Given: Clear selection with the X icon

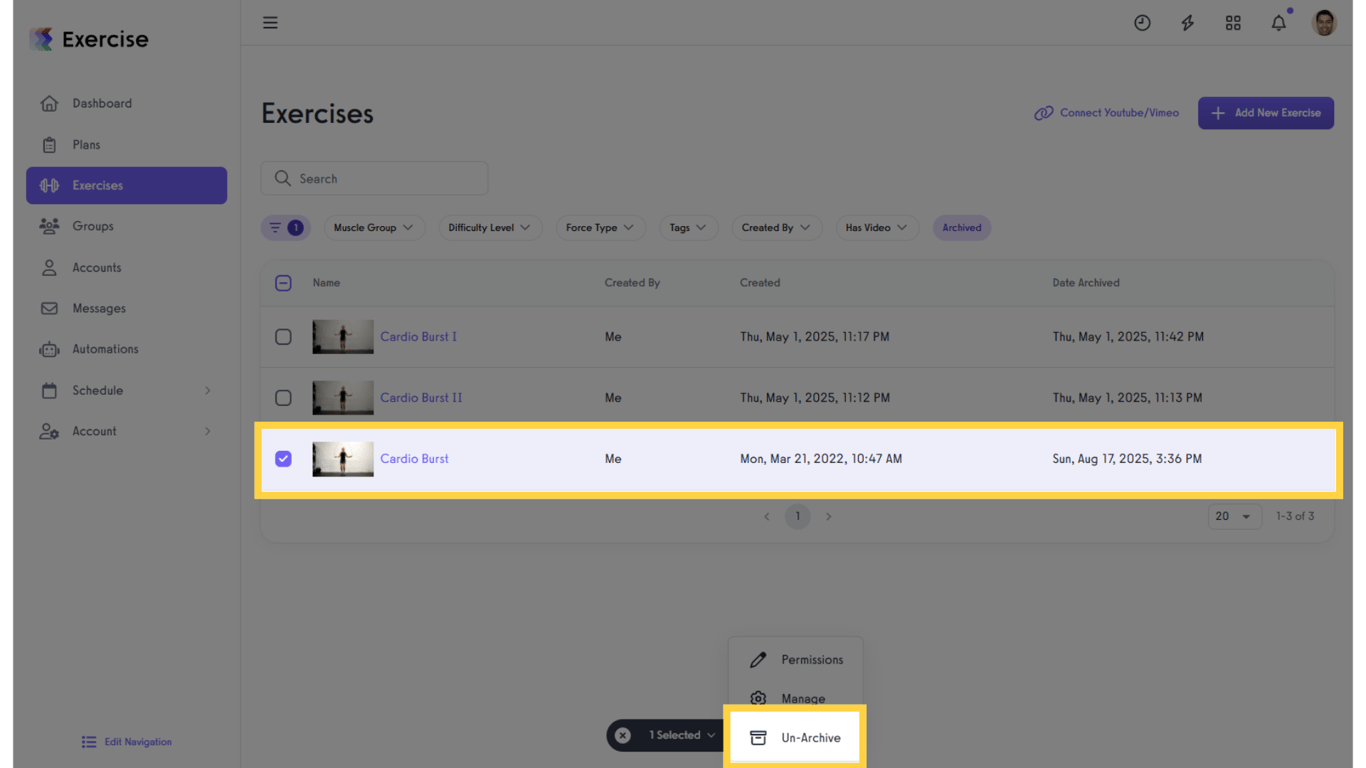Looking at the screenshot, I should [623, 735].
